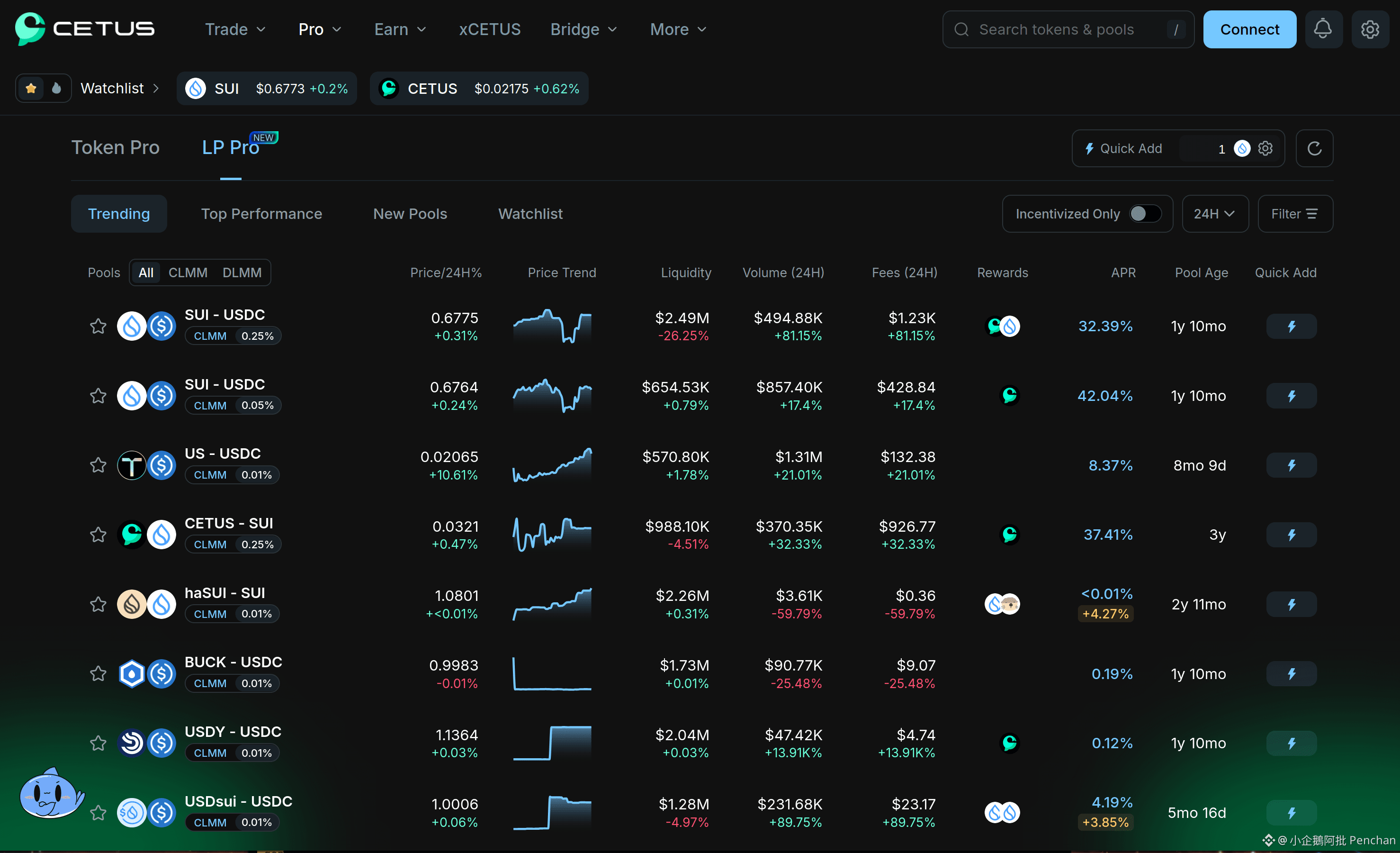Open the Filter options
This screenshot has width=1400, height=853.
(x=1295, y=214)
